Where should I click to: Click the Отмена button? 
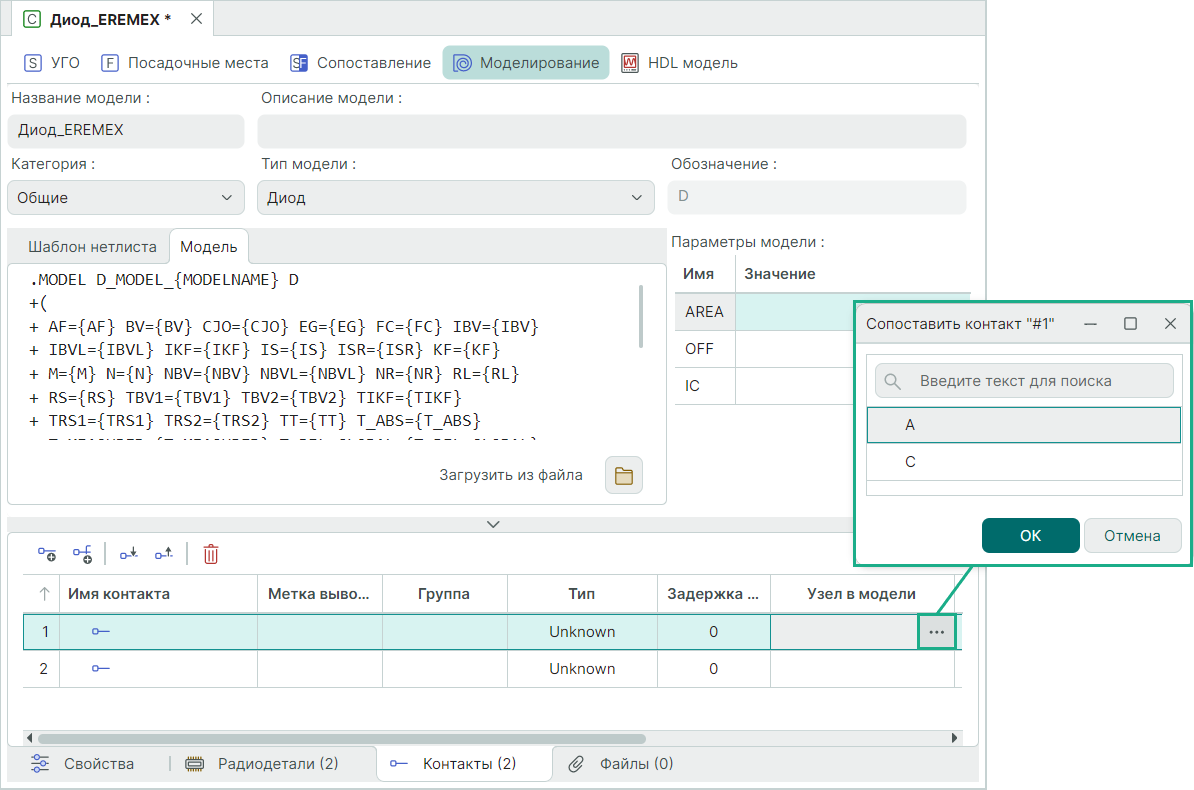[1132, 536]
